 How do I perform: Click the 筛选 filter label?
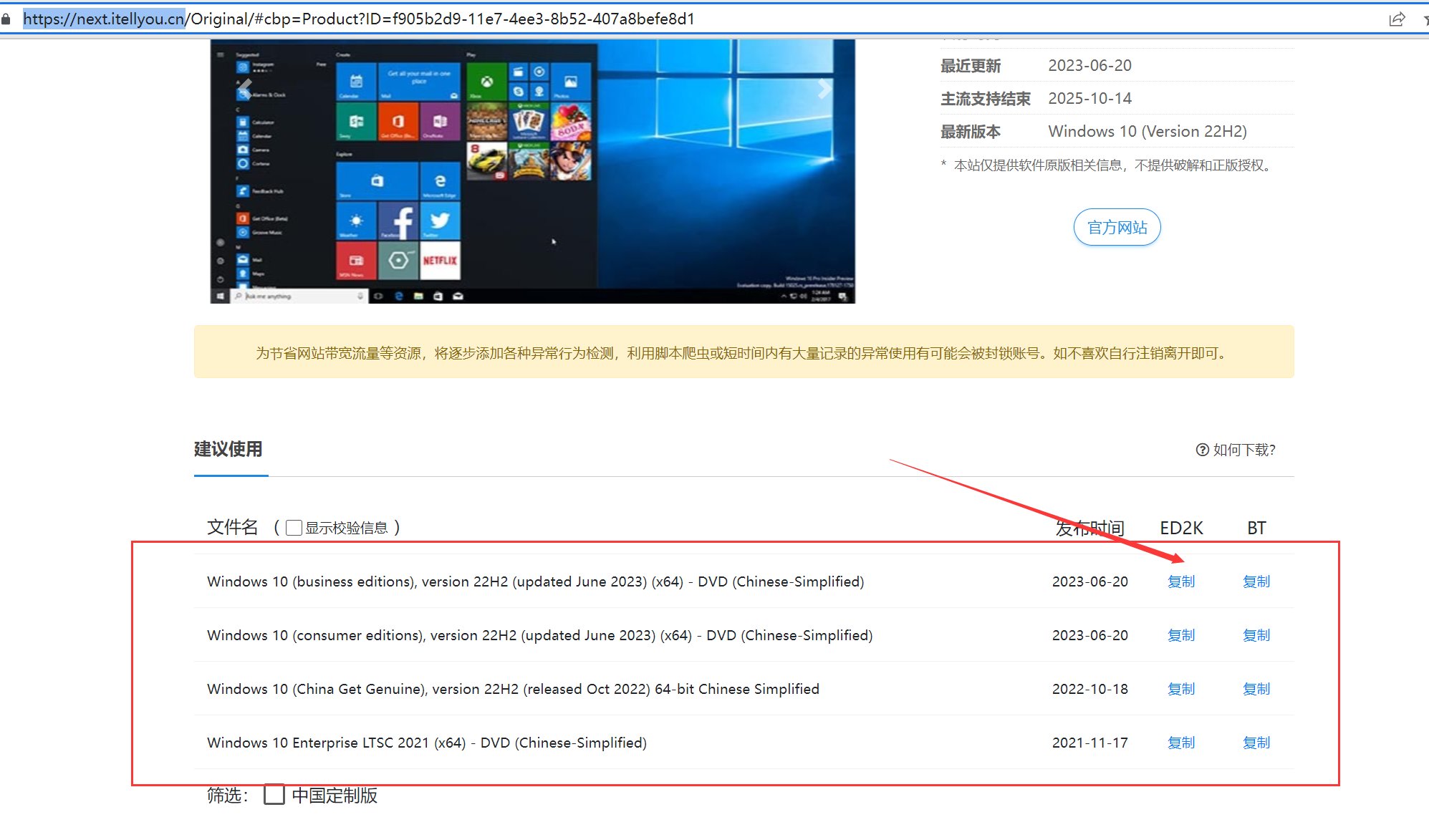[228, 795]
